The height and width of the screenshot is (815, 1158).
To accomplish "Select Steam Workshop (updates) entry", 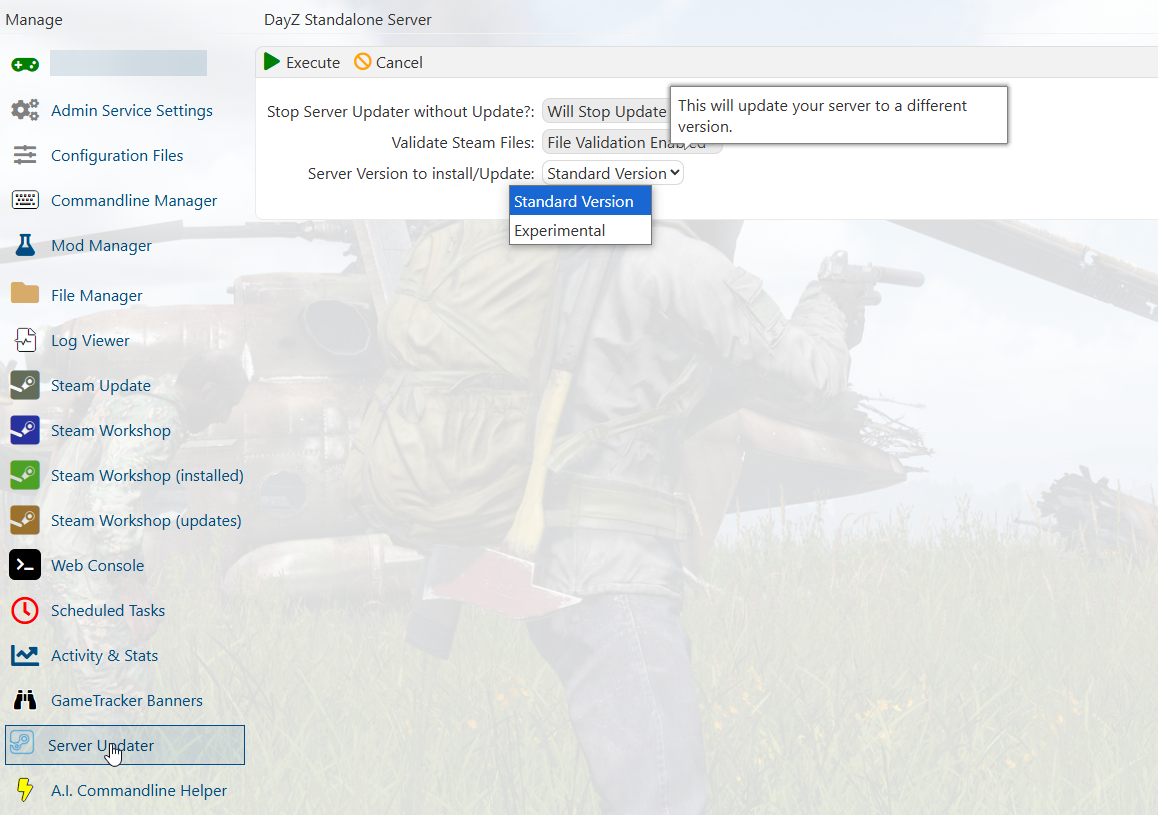I will 146,521.
